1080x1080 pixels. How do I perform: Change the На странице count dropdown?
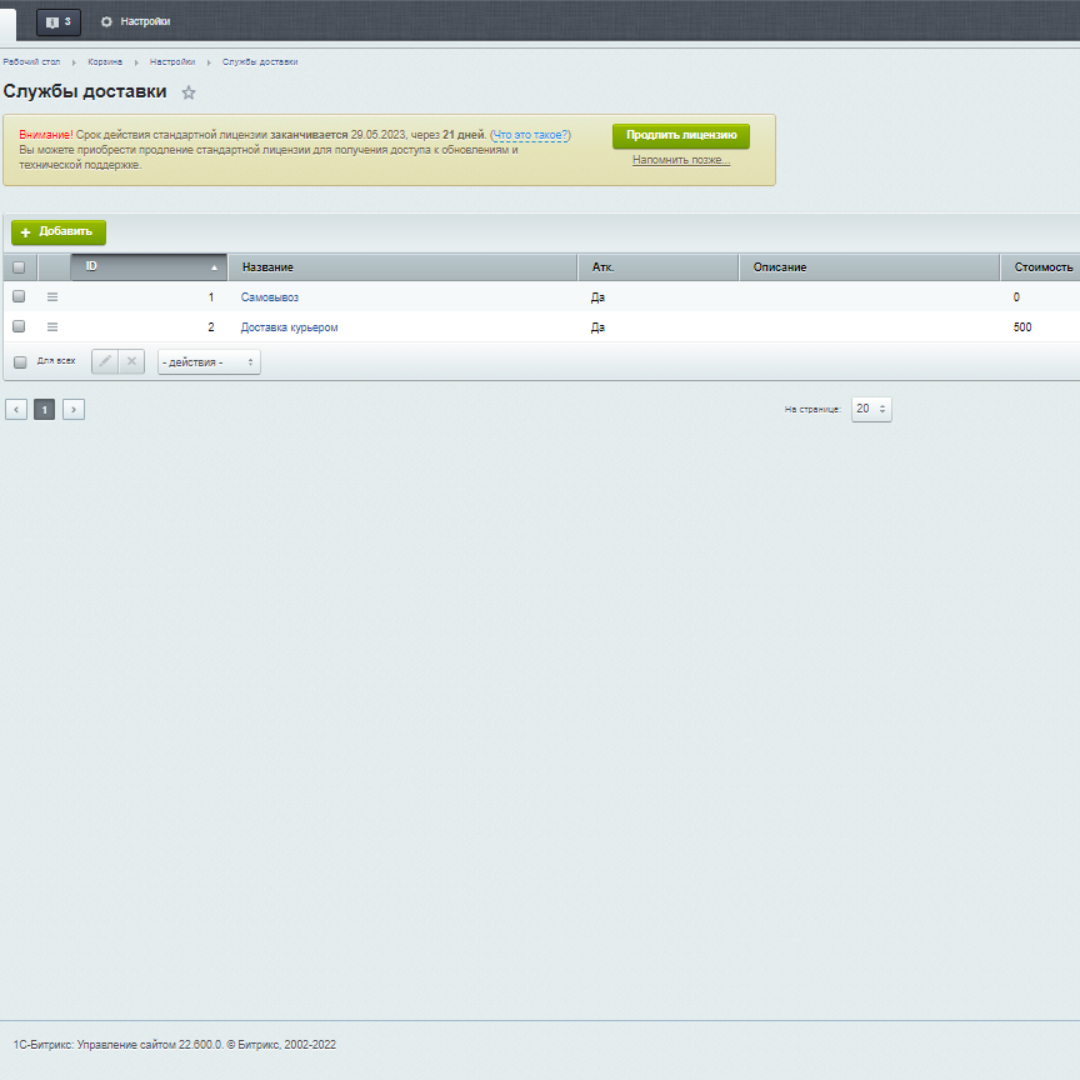pos(871,409)
